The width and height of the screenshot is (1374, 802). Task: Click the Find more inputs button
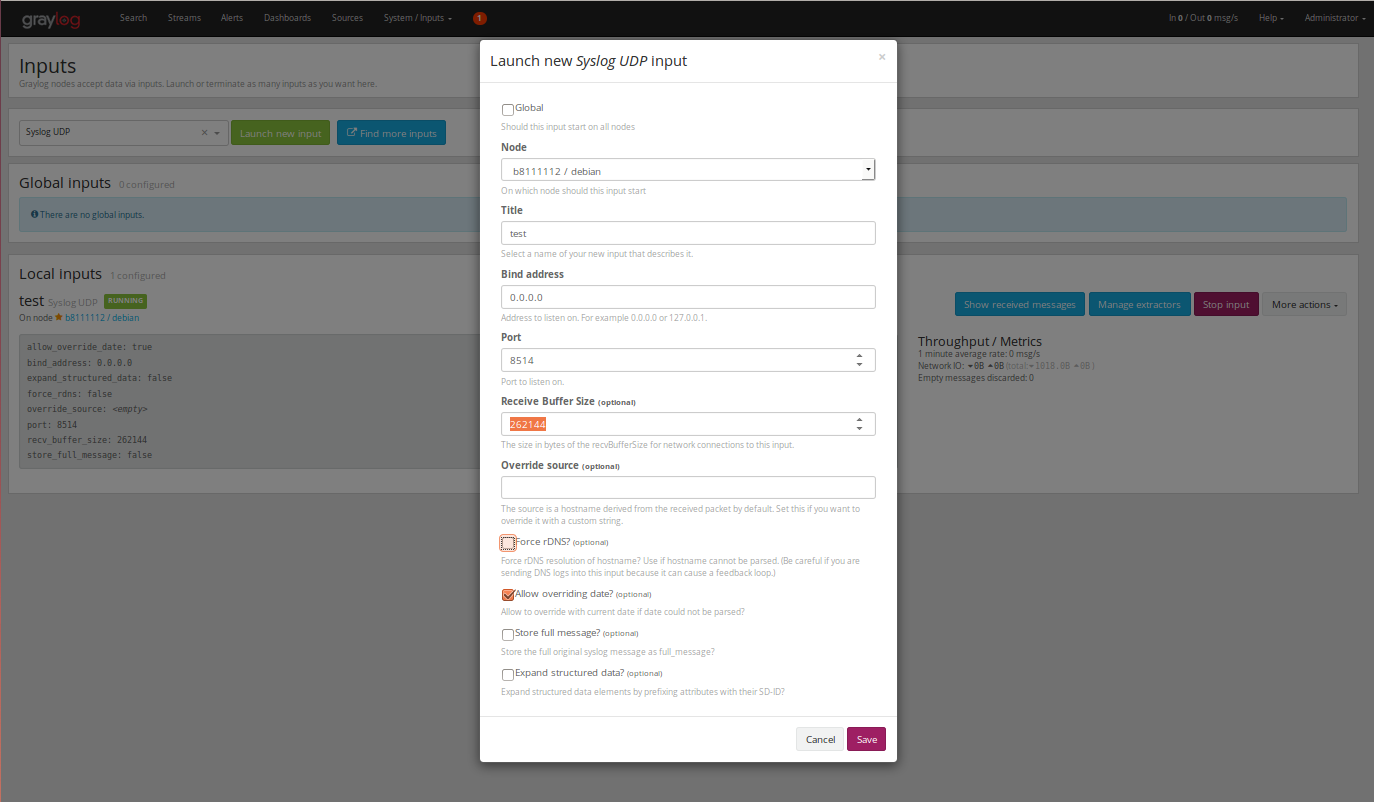[x=391, y=133]
